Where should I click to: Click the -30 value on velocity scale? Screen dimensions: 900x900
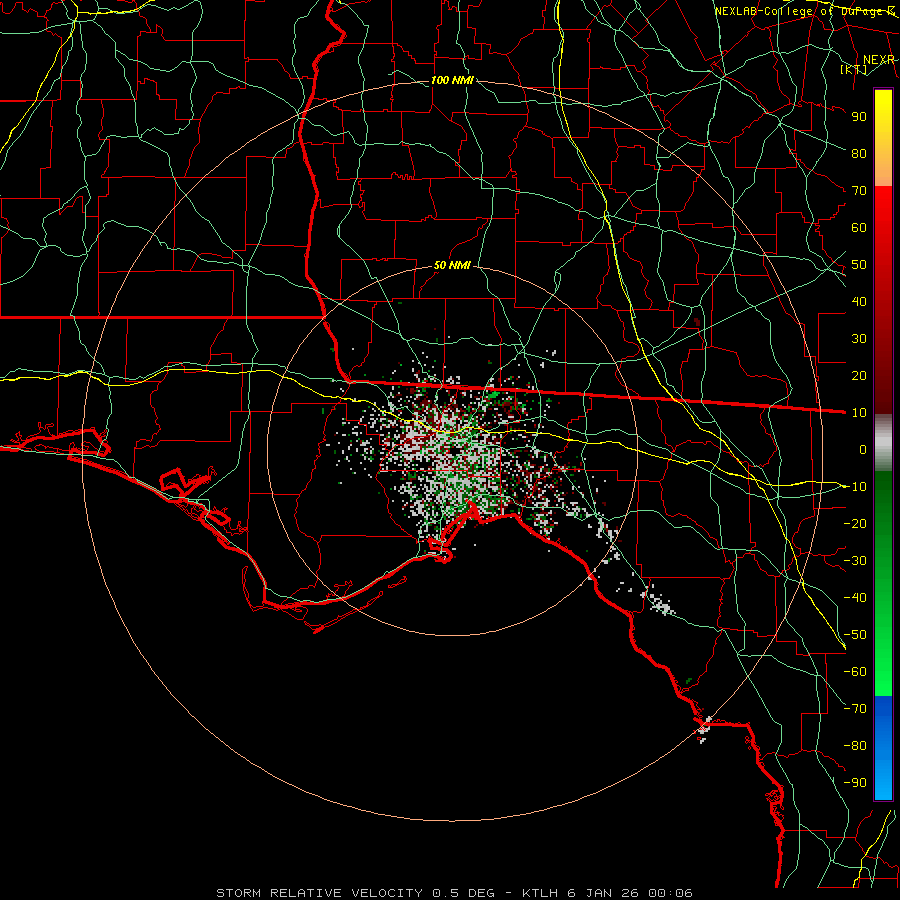[x=855, y=560]
